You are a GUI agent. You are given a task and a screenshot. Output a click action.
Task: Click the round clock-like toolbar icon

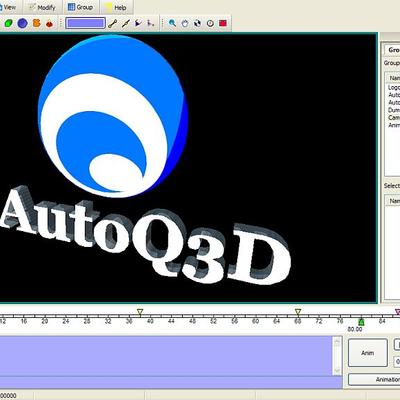[210, 23]
